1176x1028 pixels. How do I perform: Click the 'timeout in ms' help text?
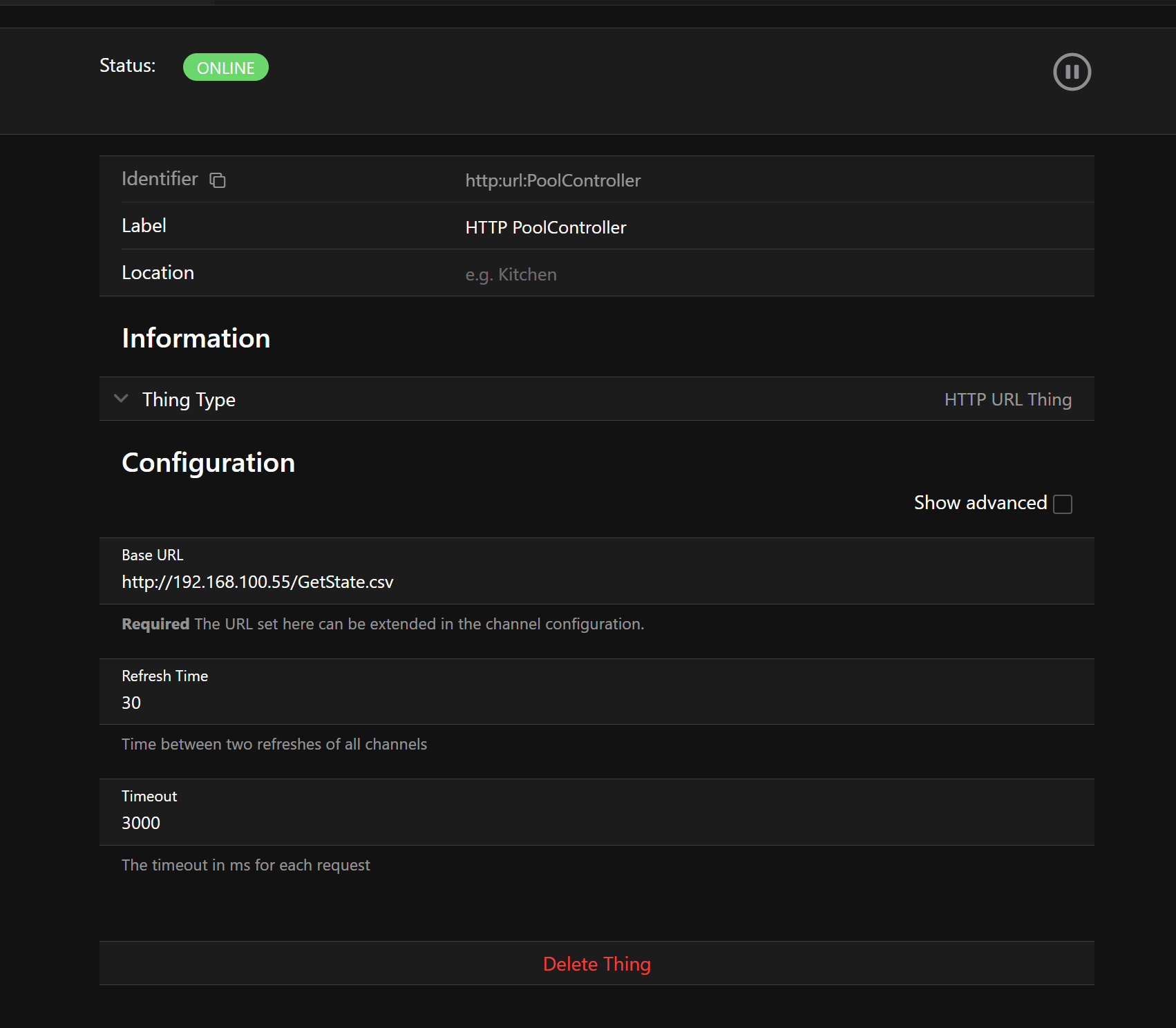(x=246, y=865)
